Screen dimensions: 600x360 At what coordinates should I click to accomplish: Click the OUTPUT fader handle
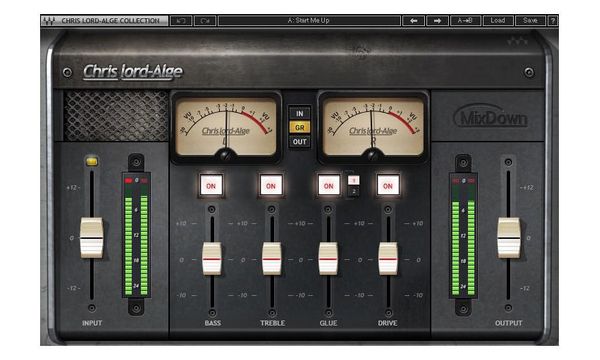tap(509, 238)
